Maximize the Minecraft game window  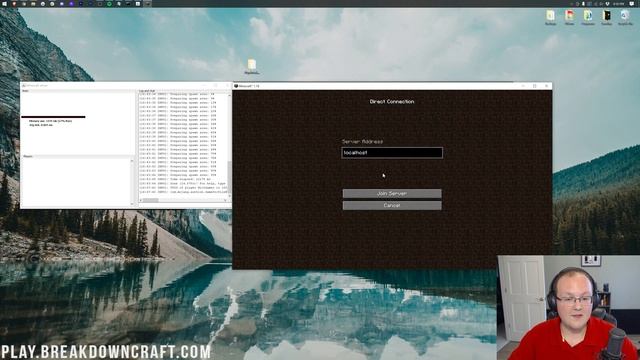(x=535, y=86)
